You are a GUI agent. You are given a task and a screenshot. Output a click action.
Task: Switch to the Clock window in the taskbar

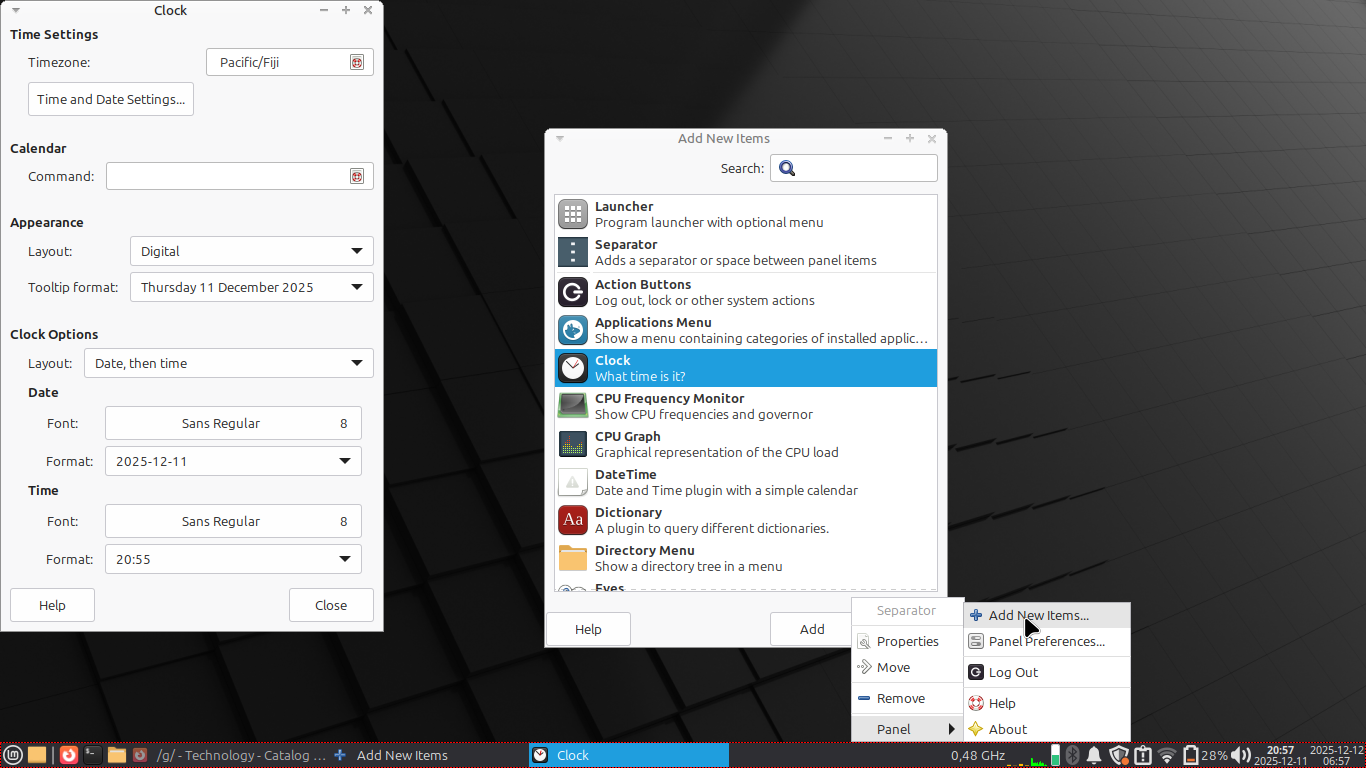(629, 755)
